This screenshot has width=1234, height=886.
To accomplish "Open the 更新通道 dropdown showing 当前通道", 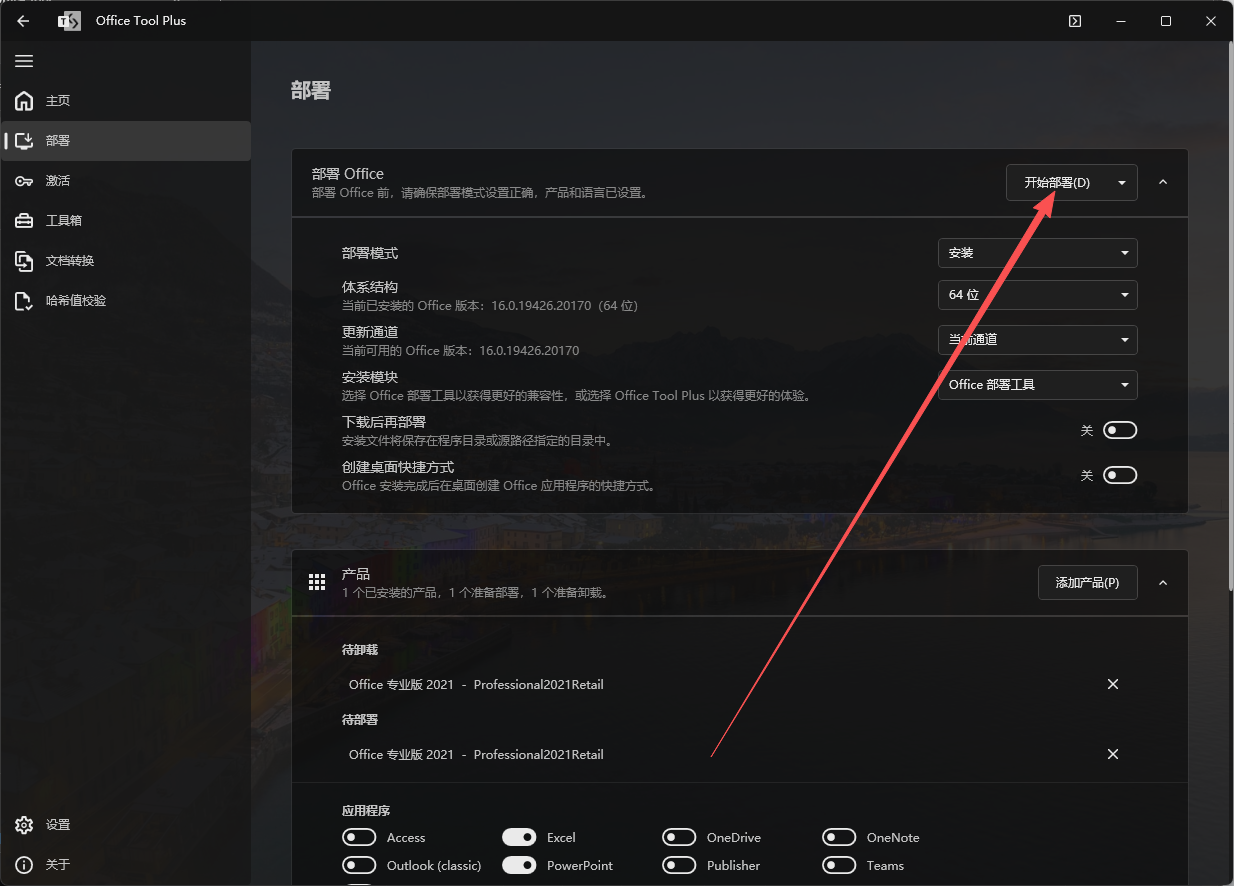I will (1037, 340).
